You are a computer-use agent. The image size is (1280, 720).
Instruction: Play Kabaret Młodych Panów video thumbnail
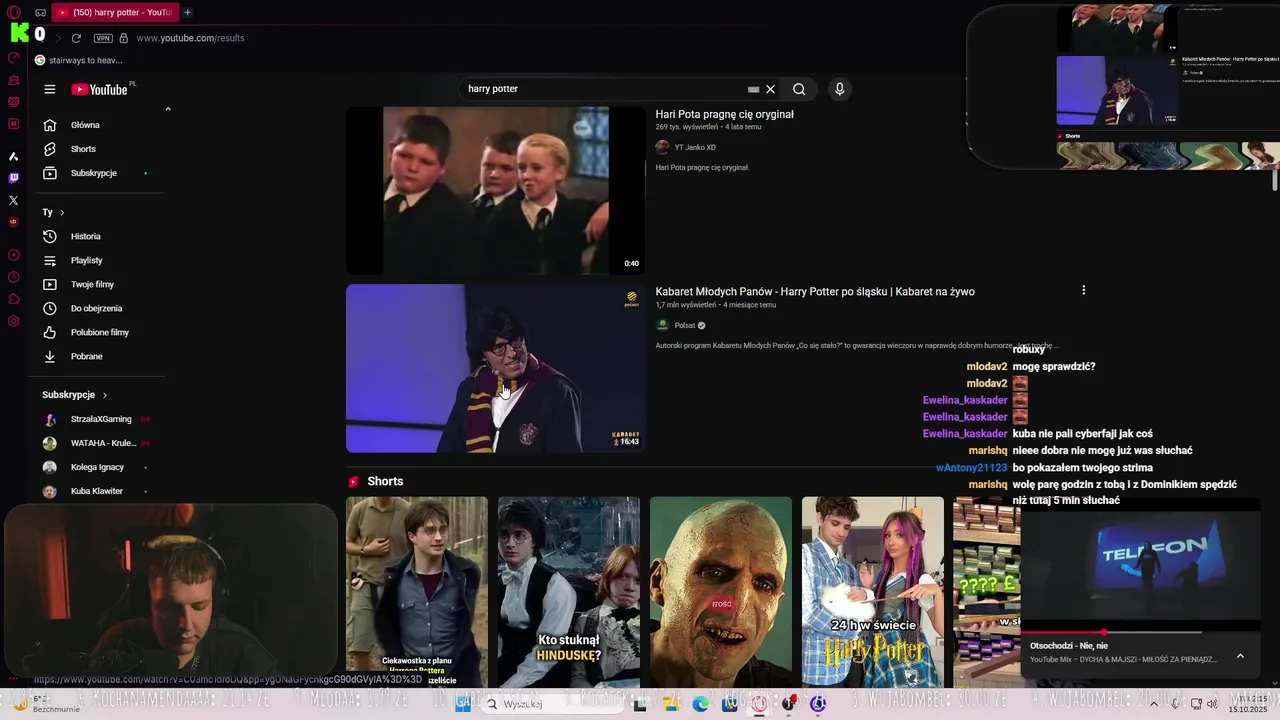tap(495, 368)
